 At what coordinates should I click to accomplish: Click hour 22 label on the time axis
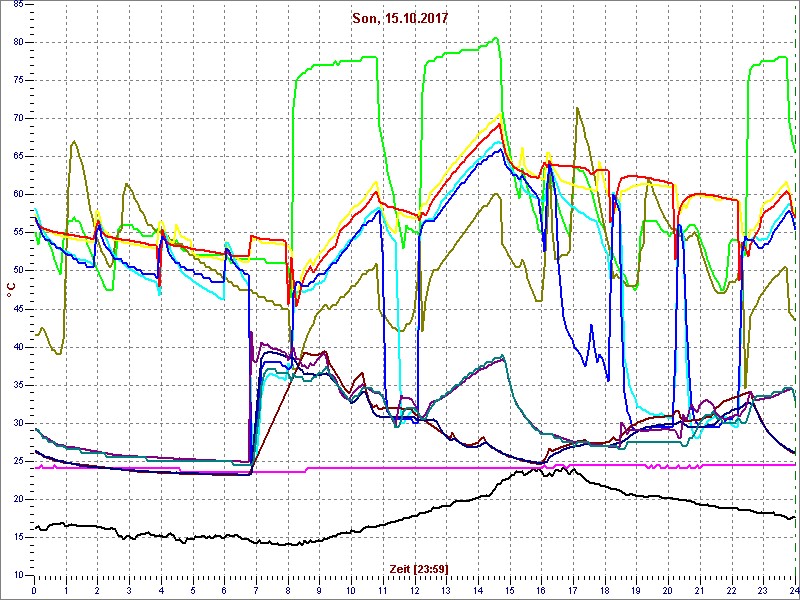click(732, 591)
